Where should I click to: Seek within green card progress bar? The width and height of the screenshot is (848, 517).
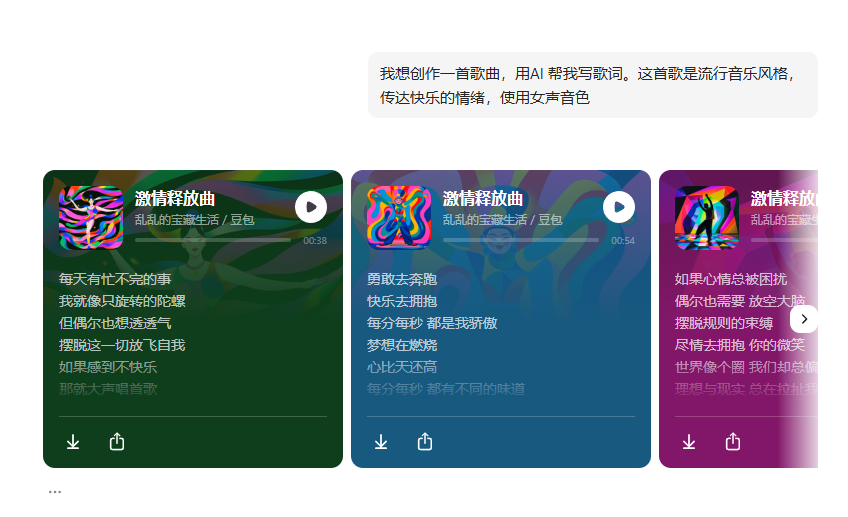213,240
